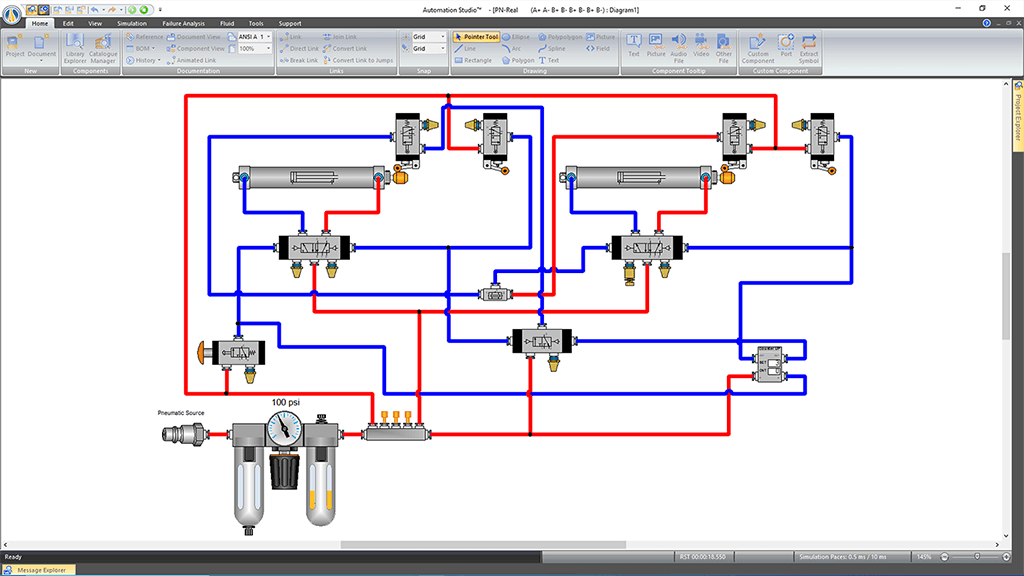The height and width of the screenshot is (576, 1024).
Task: Open the 100% zoom dropdown
Action: tap(251, 48)
